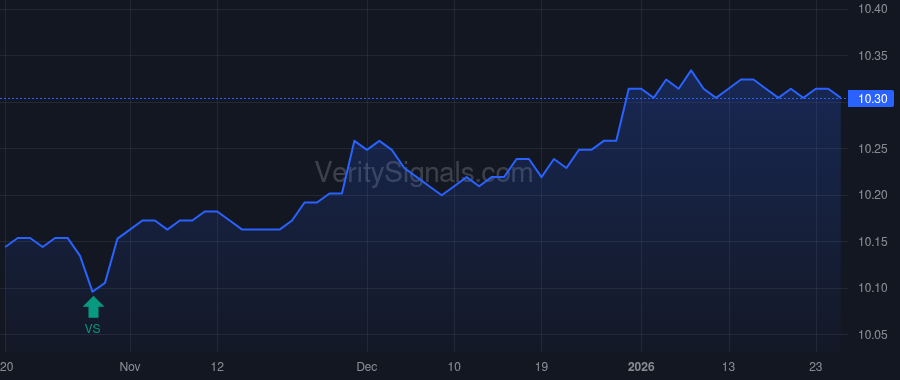The width and height of the screenshot is (900, 380).
Task: Click the 10.15 price axis label
Action: pos(872,242)
